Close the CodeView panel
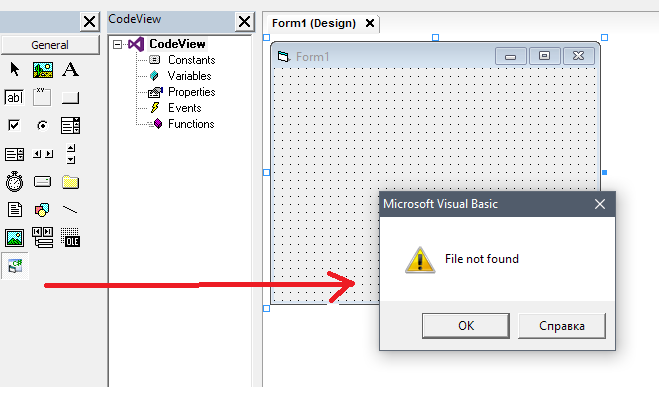Image resolution: width=659 pixels, height=412 pixels. coord(244,21)
